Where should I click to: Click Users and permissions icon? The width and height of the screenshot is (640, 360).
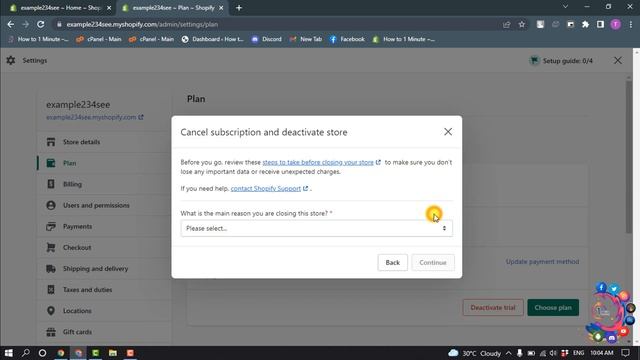tap(51, 205)
